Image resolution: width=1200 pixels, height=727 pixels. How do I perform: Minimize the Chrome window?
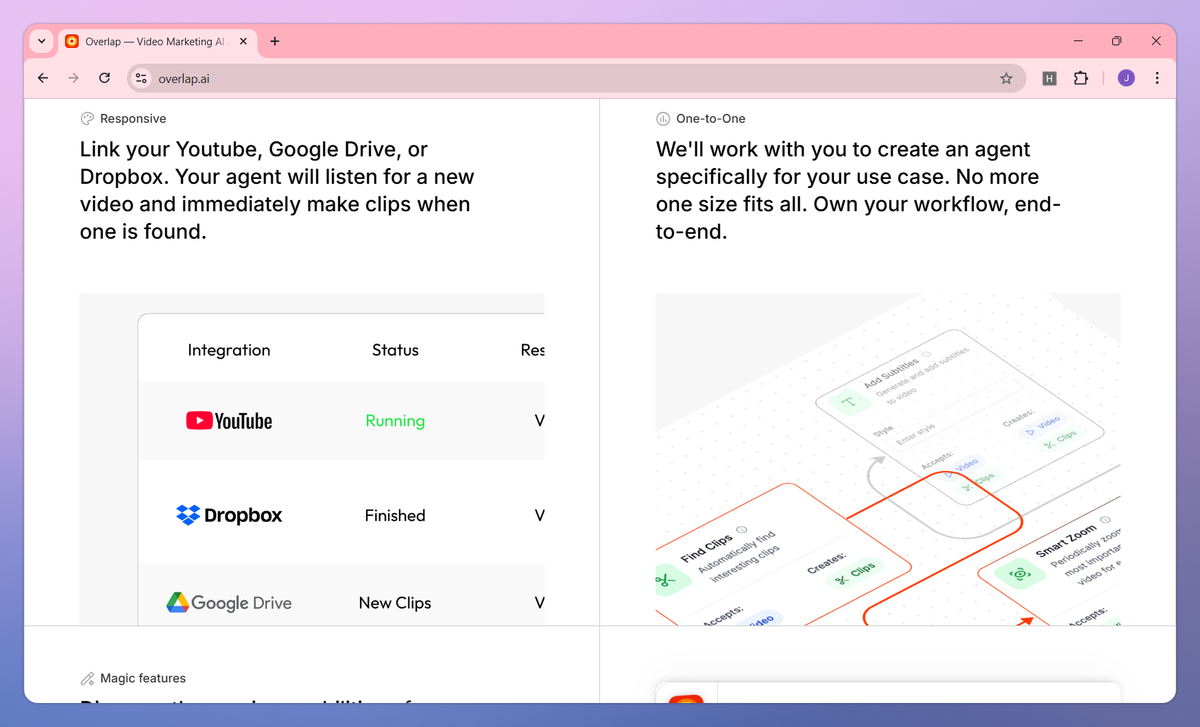[x=1079, y=41]
